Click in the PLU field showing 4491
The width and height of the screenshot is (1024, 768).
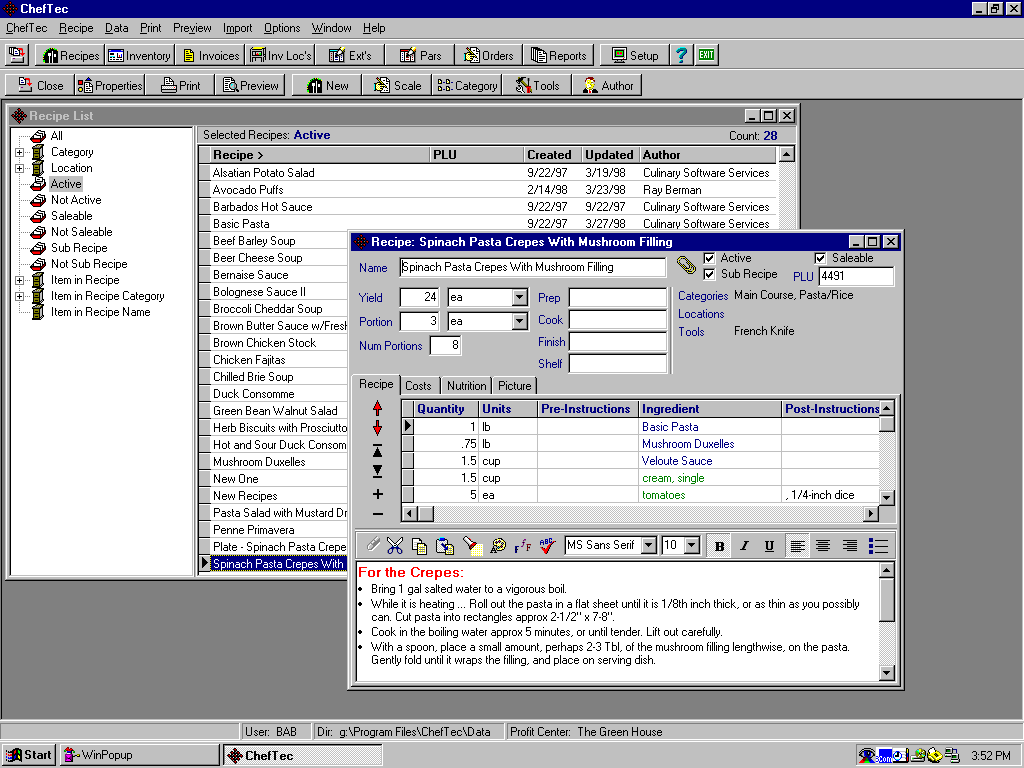point(856,276)
